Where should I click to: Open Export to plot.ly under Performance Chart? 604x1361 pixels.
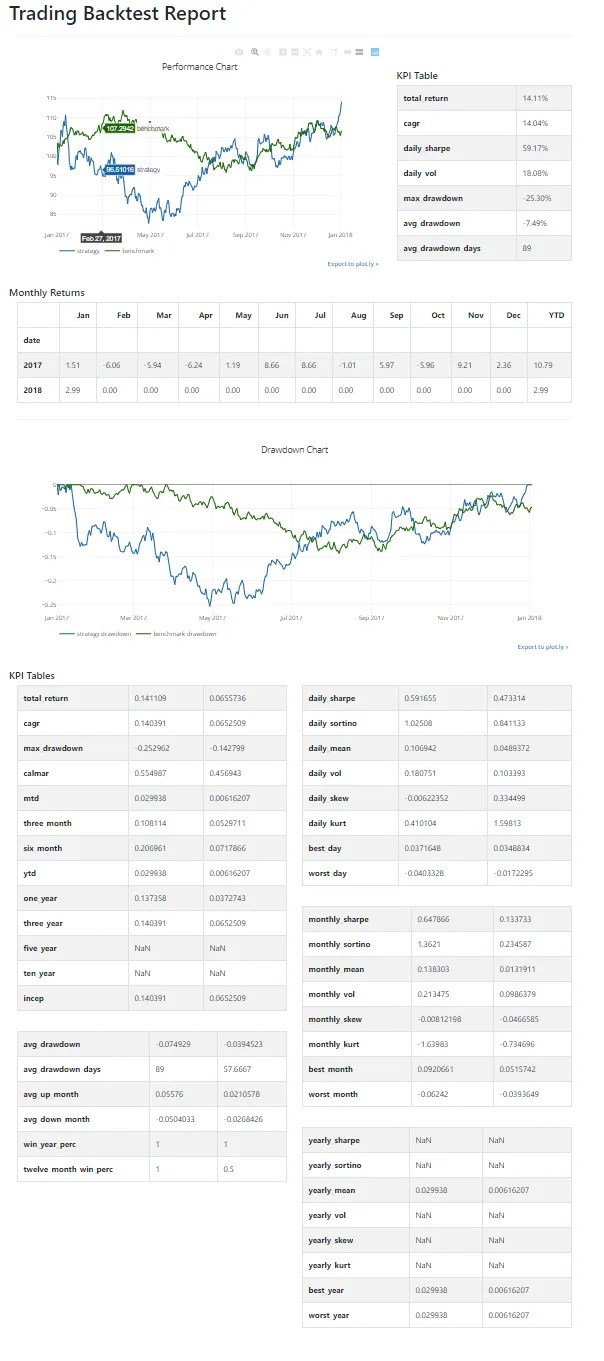point(353,264)
